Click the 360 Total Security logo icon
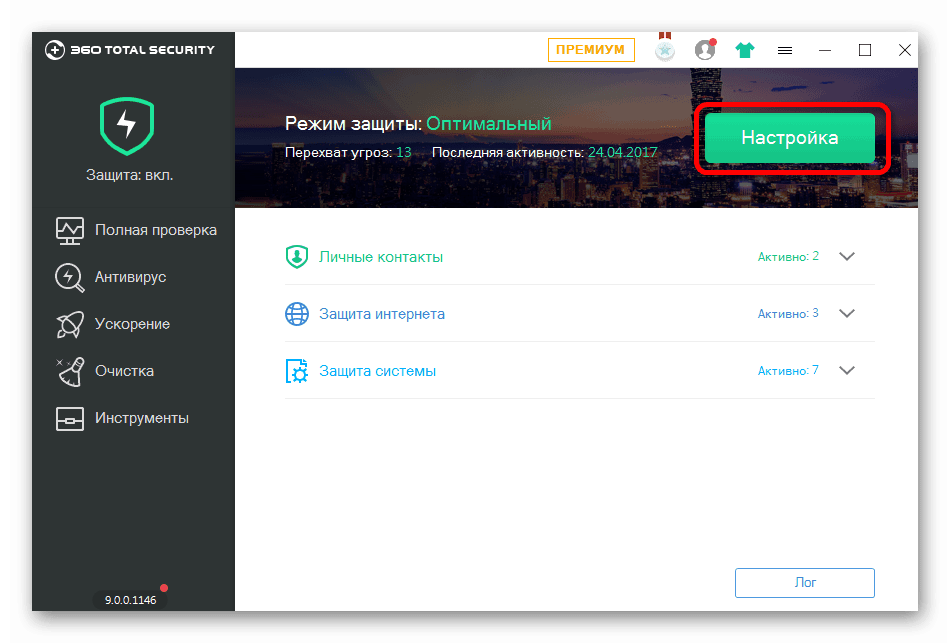The image size is (950, 643). pos(55,50)
